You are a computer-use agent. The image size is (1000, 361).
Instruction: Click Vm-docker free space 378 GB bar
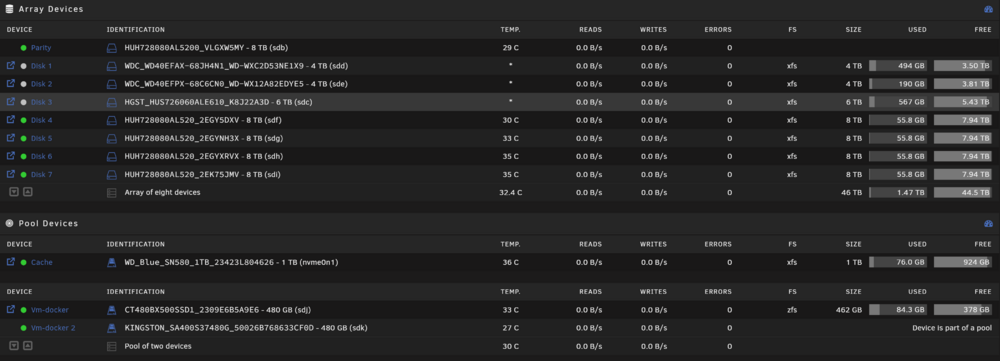963,310
